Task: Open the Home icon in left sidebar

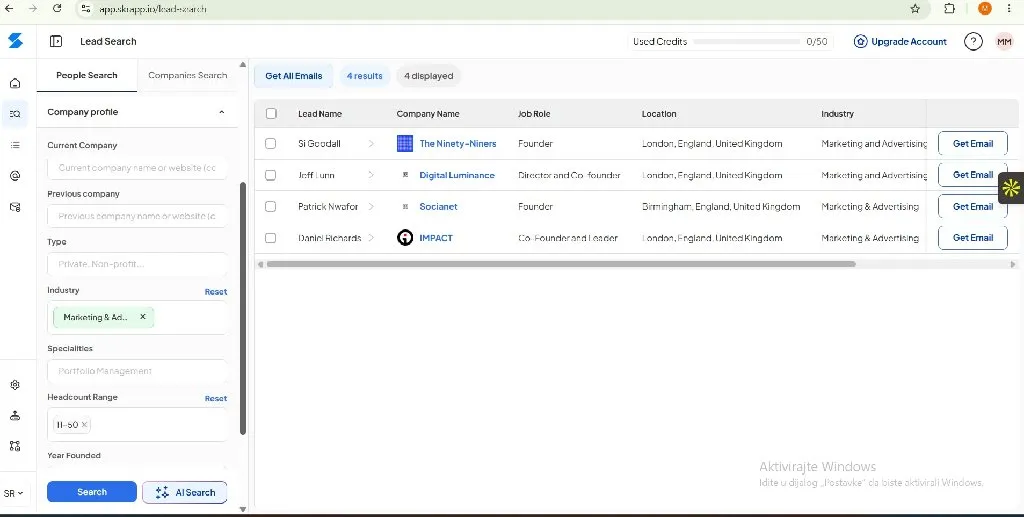Action: point(15,83)
